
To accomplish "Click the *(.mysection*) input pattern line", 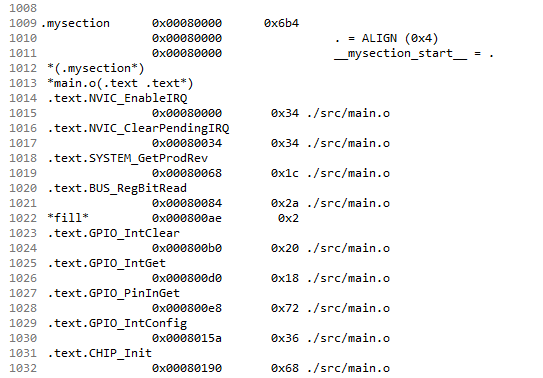I will click(96, 68).
